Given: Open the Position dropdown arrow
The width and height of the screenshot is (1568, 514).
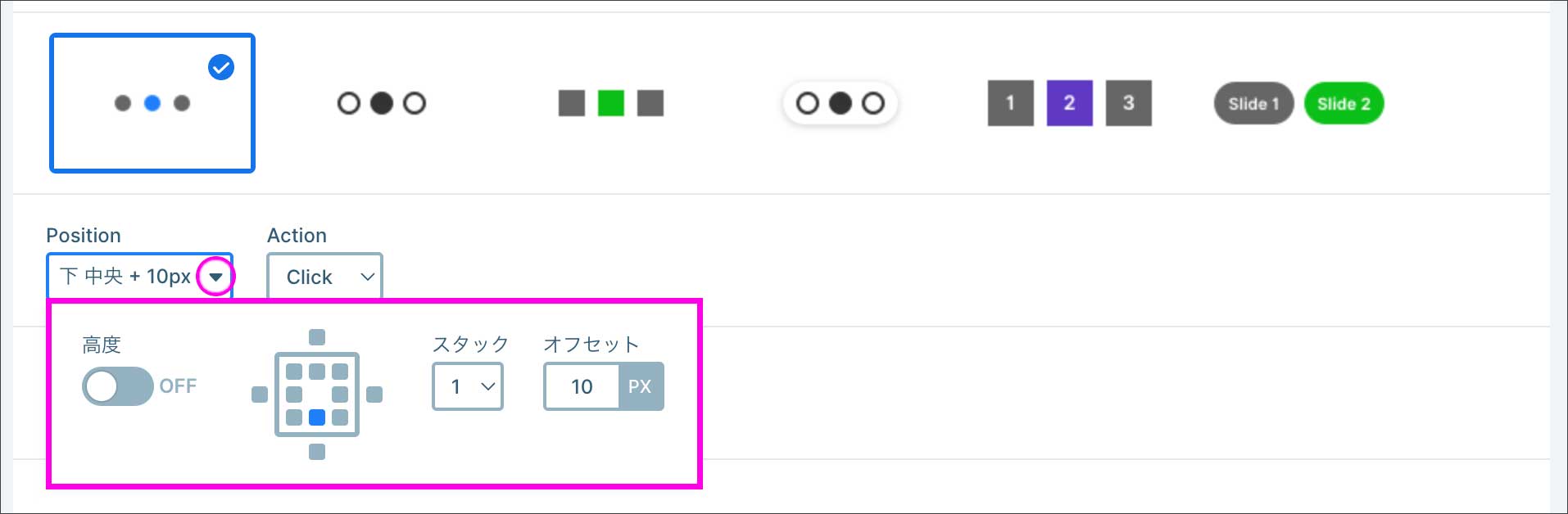Looking at the screenshot, I should coord(215,277).
